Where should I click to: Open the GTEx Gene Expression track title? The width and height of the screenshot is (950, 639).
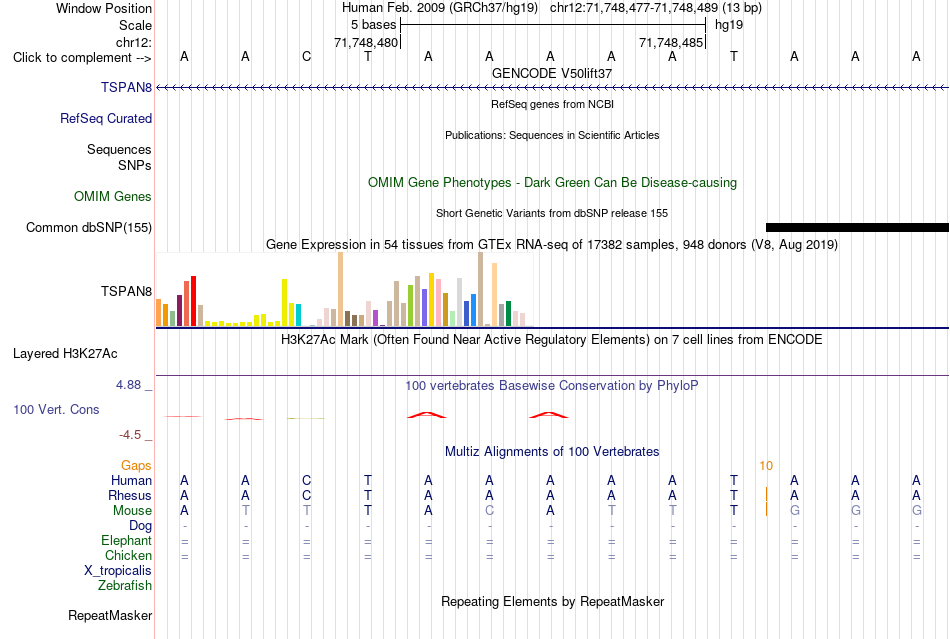coord(552,245)
